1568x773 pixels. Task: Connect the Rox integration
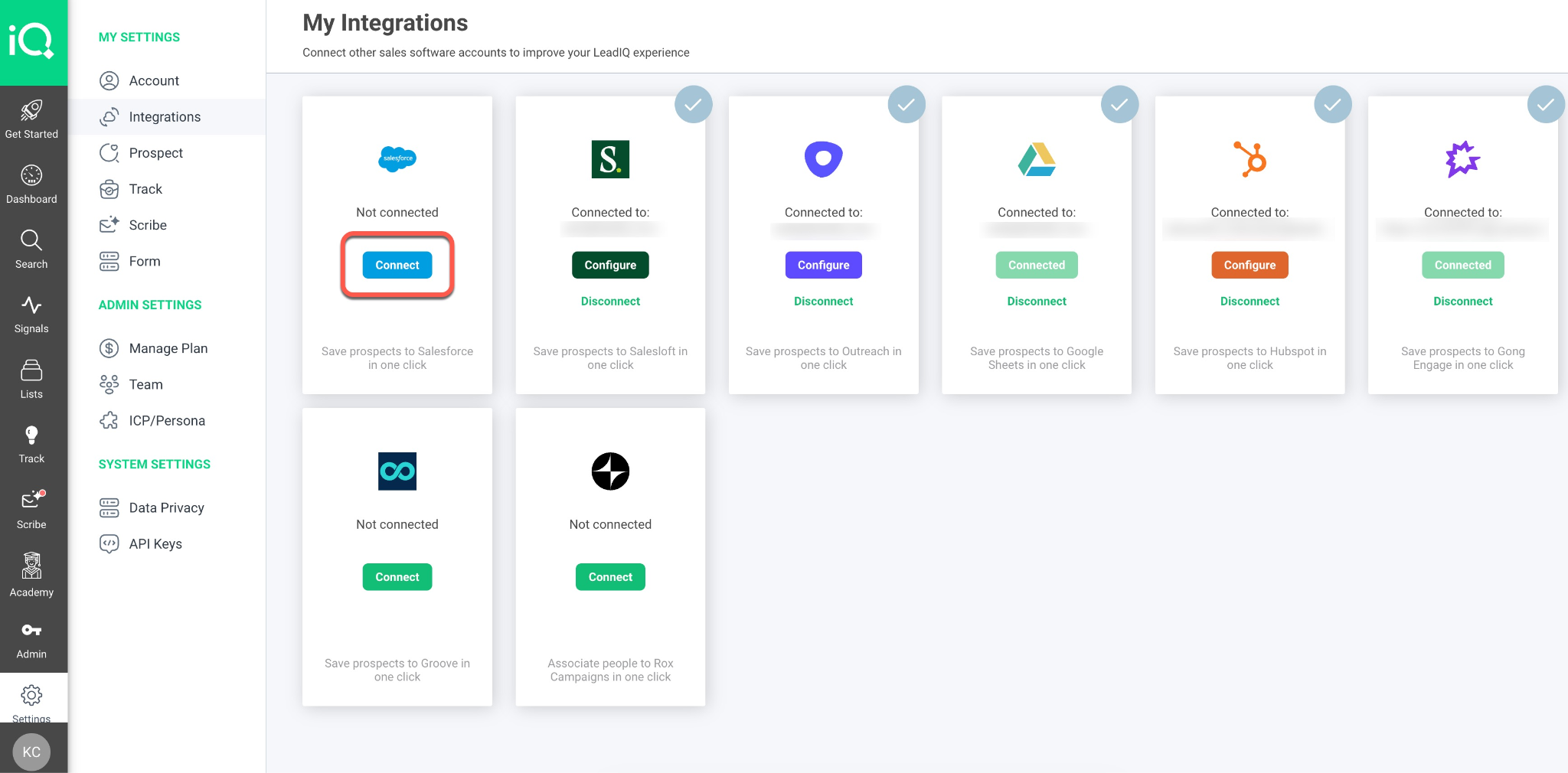pyautogui.click(x=610, y=577)
